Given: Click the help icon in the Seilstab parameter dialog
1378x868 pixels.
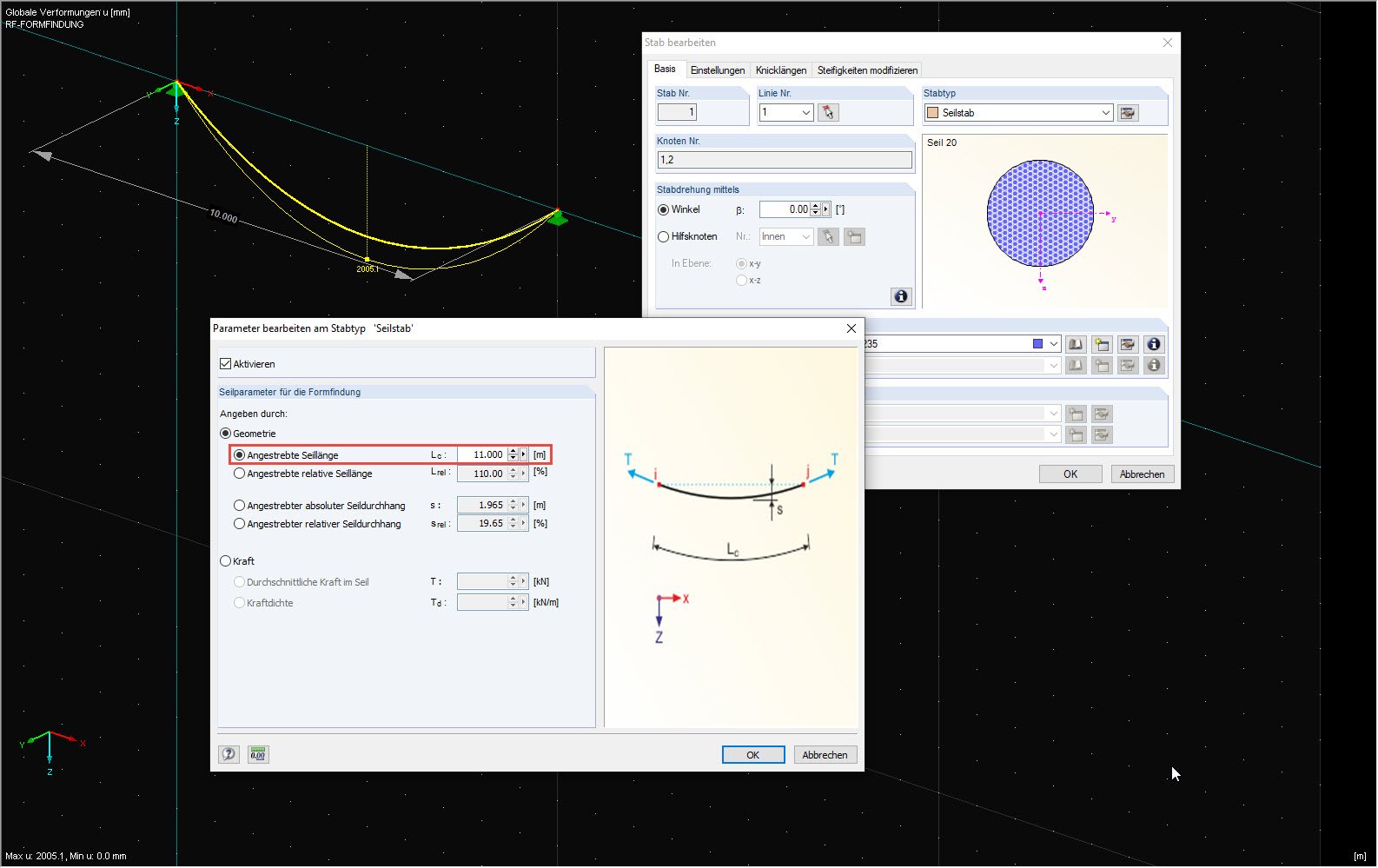Looking at the screenshot, I should [229, 754].
